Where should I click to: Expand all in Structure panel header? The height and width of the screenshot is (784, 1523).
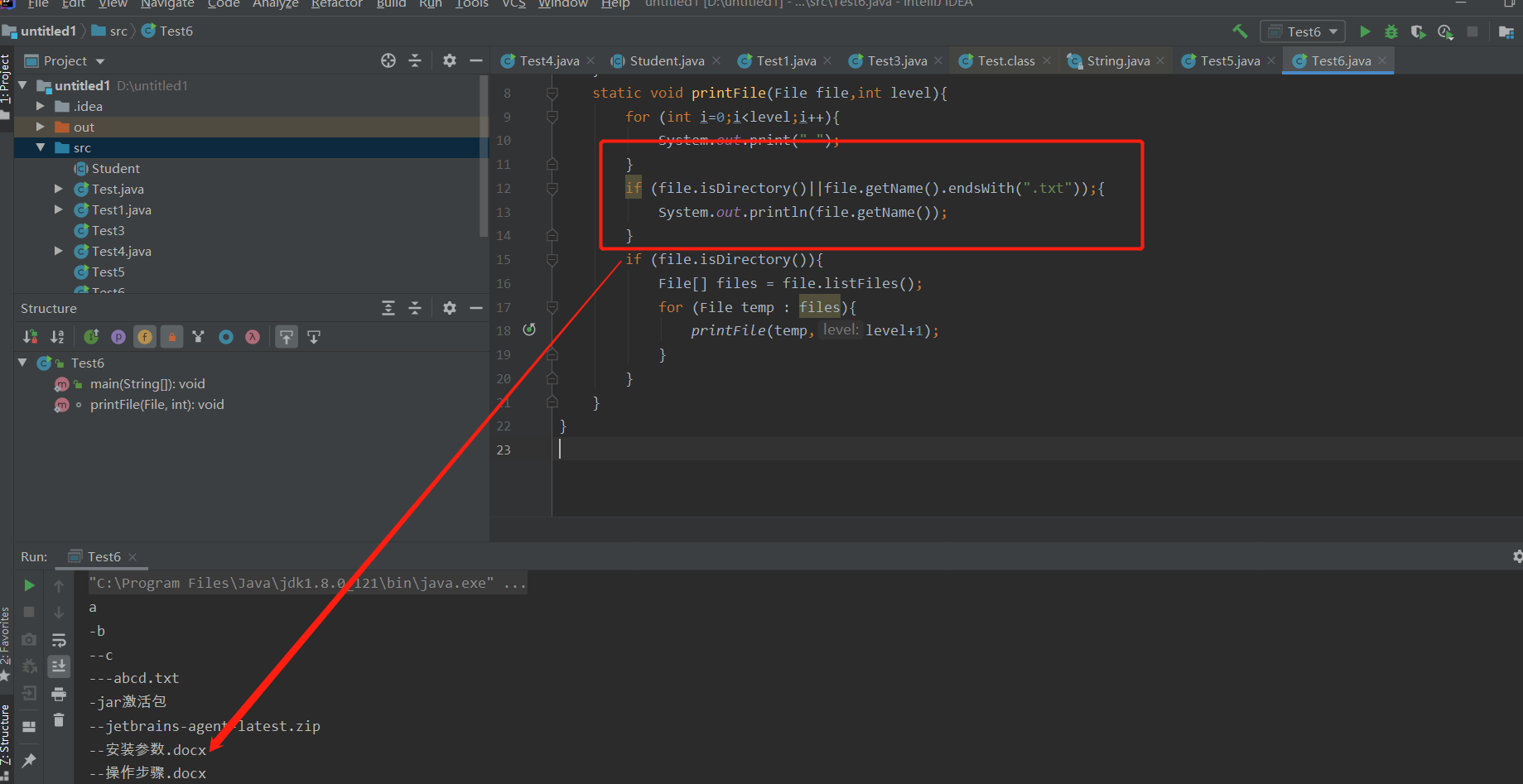coord(388,308)
